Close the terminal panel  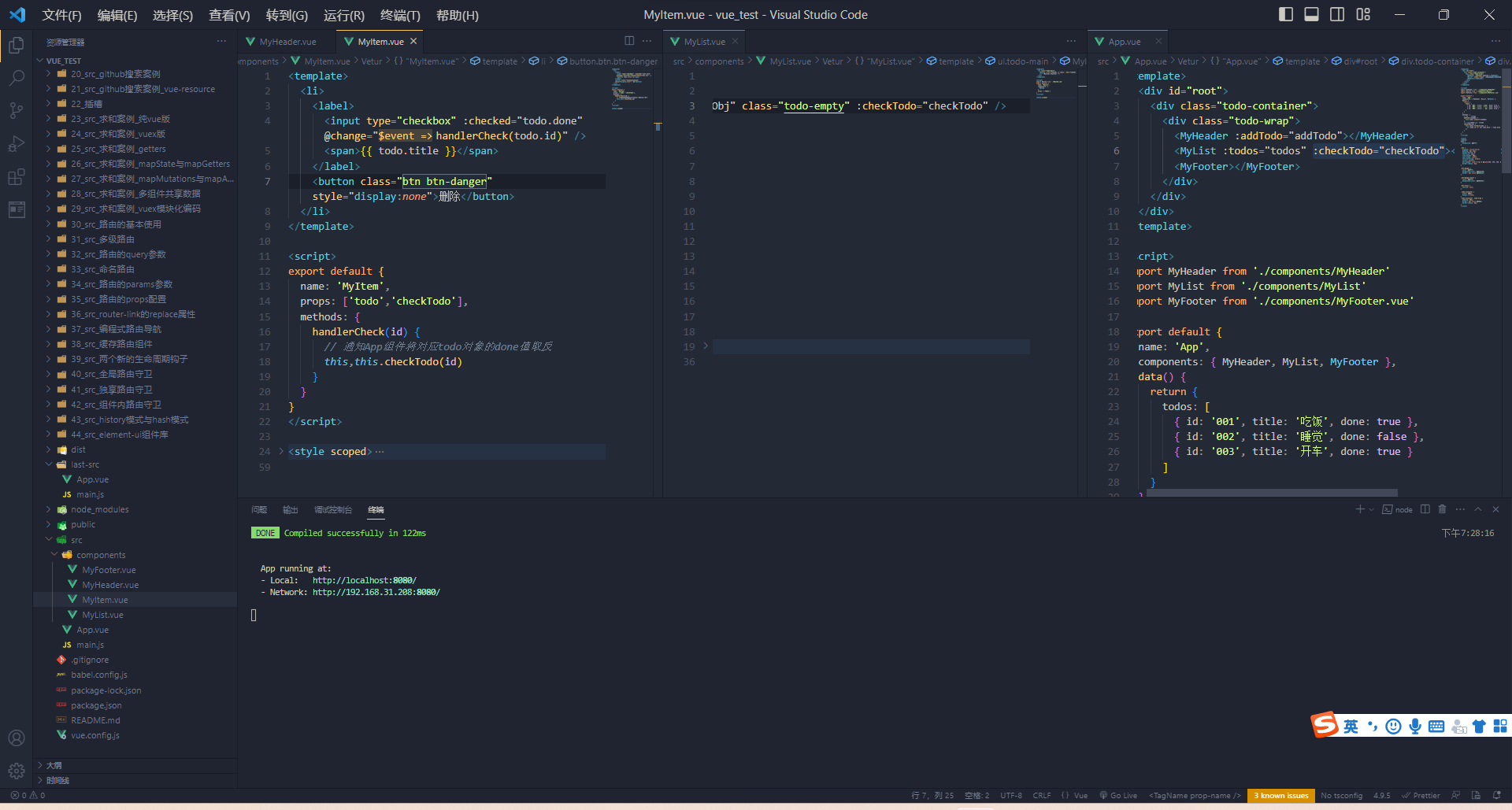click(1495, 509)
